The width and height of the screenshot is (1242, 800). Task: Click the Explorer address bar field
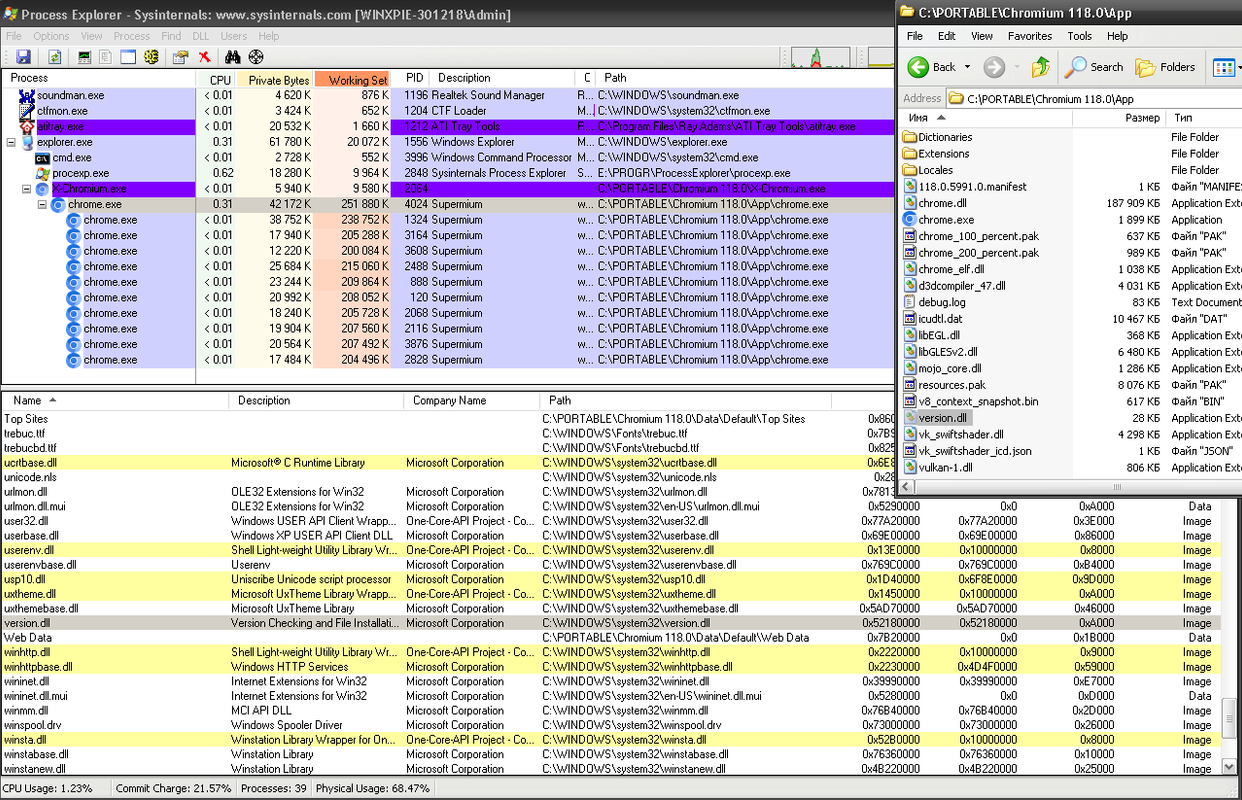coord(1093,98)
